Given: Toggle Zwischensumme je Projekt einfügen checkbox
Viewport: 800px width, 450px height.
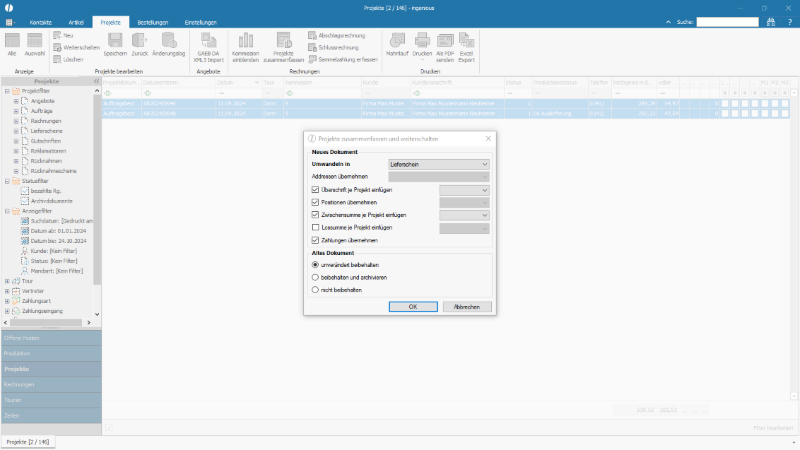Looking at the screenshot, I should pyautogui.click(x=315, y=215).
